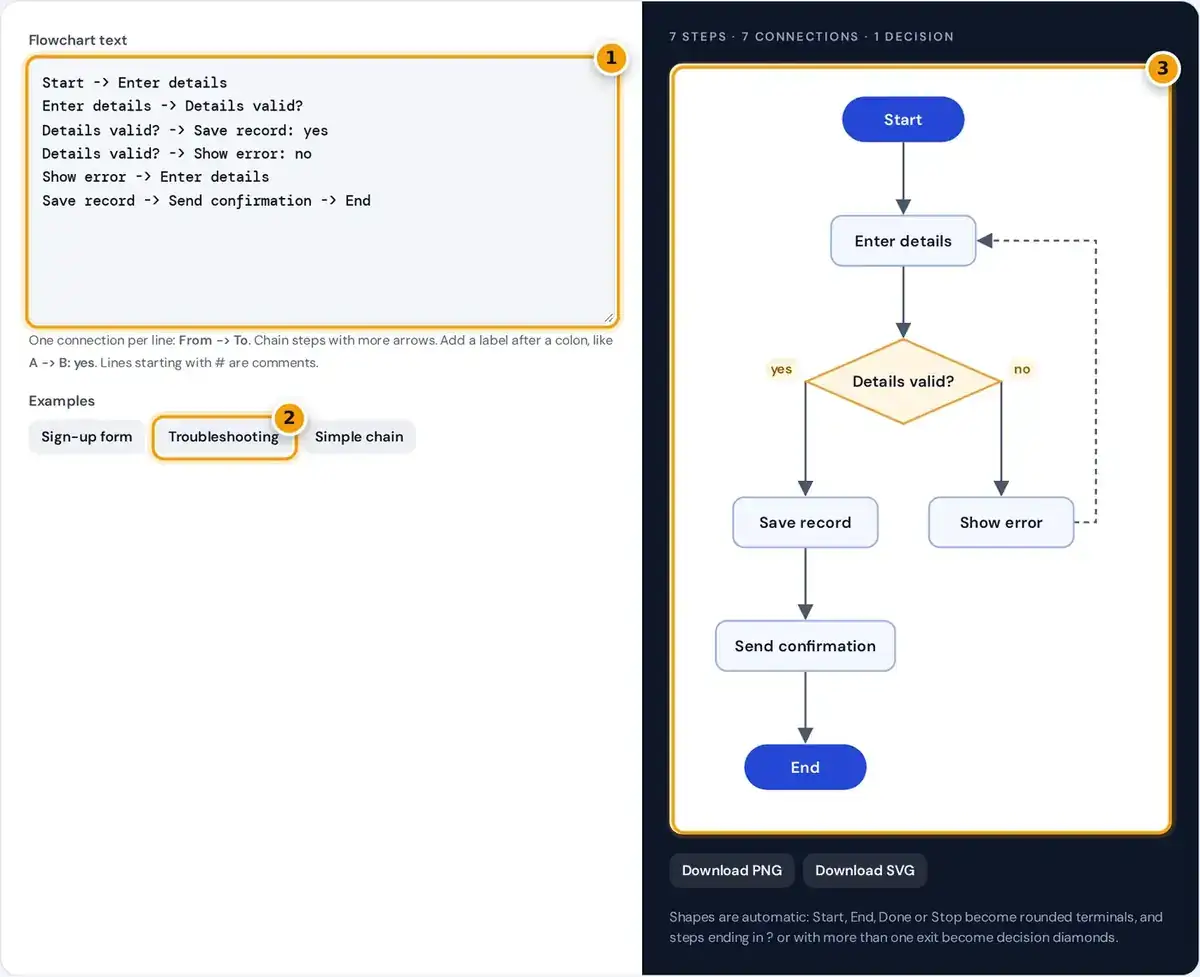Click the Save record step box
The height and width of the screenshot is (977, 1200).
point(805,522)
